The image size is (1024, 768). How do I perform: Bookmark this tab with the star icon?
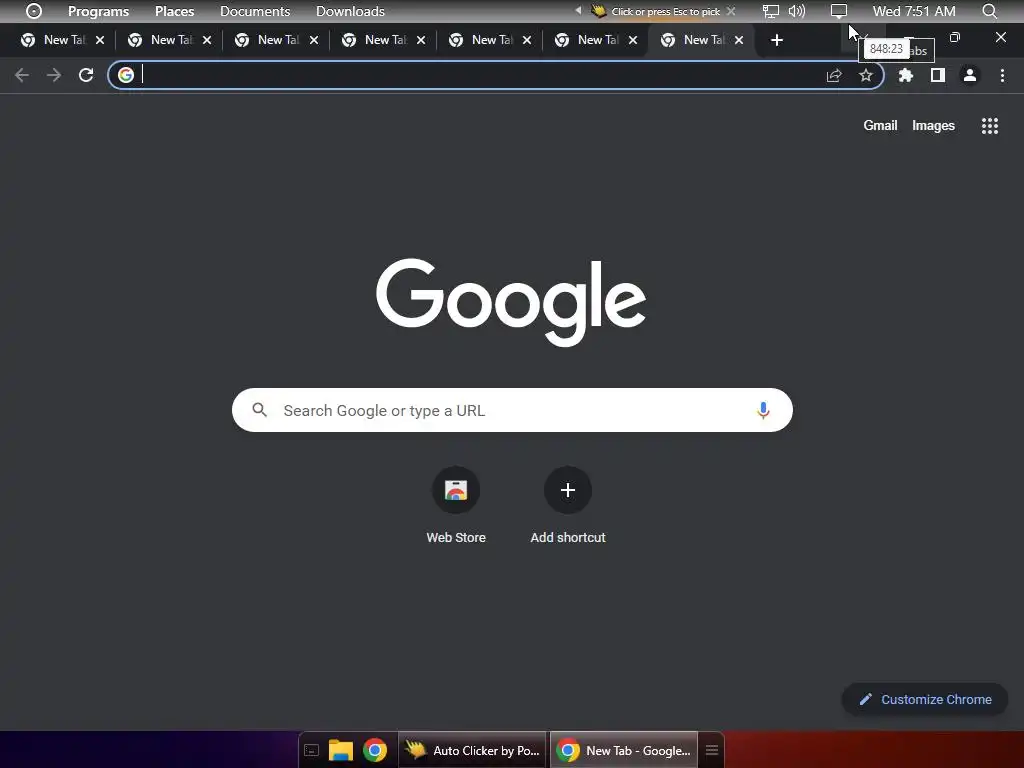[865, 75]
